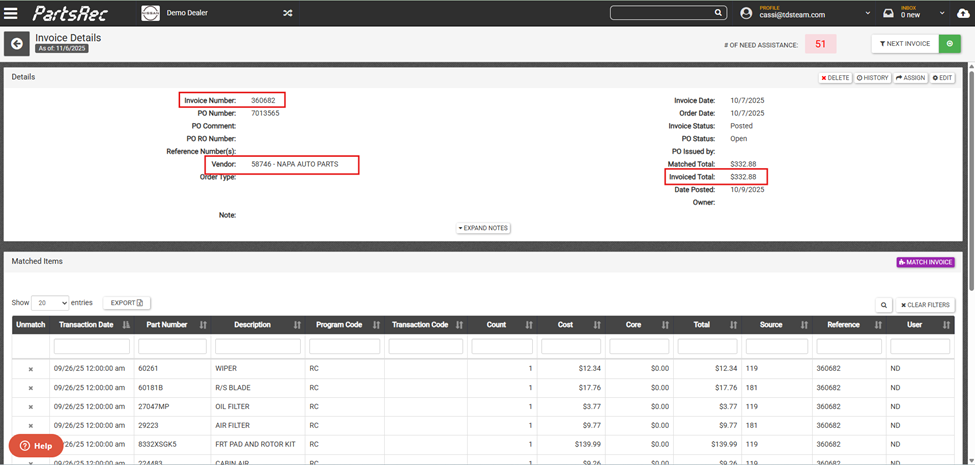975x465 pixels.
Task: Click invoice number 360682 in details
Action: click(x=263, y=100)
